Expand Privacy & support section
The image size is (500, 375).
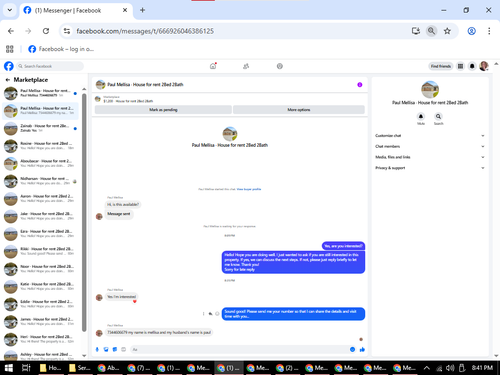pos(430,168)
